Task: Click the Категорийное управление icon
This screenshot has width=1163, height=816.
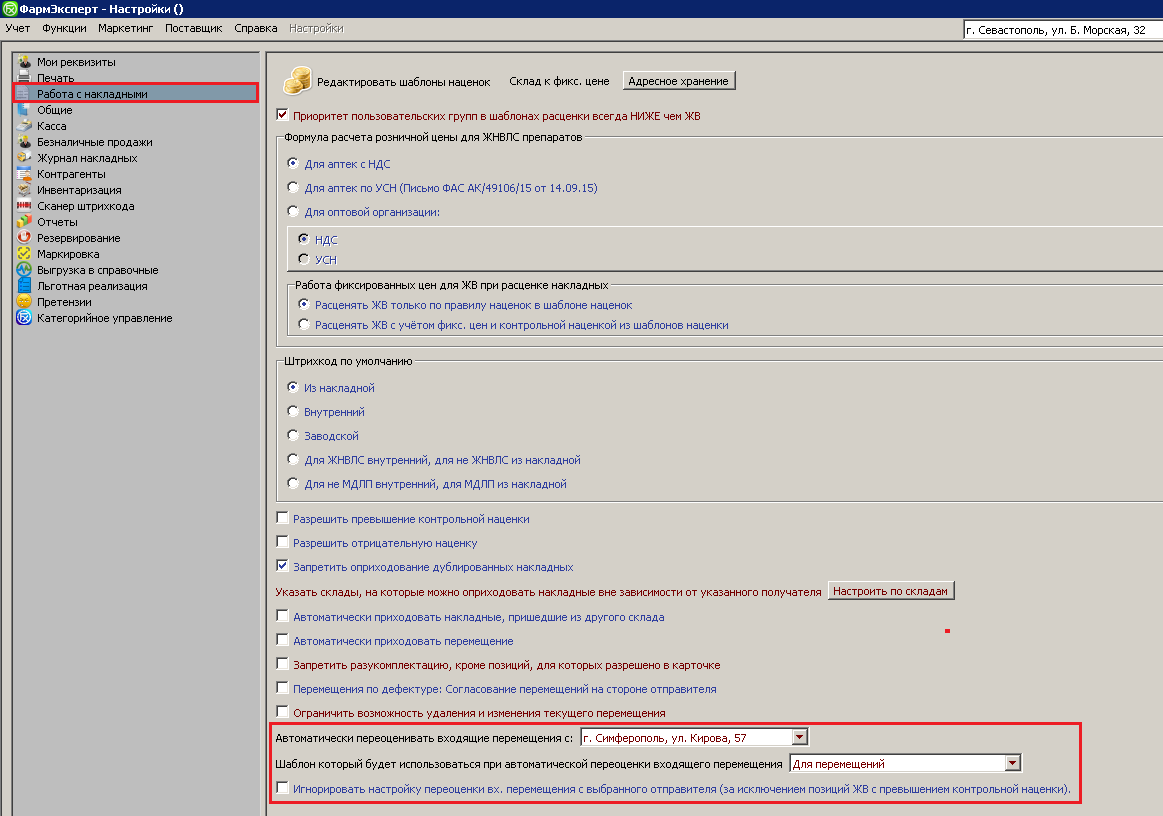Action: tap(24, 318)
